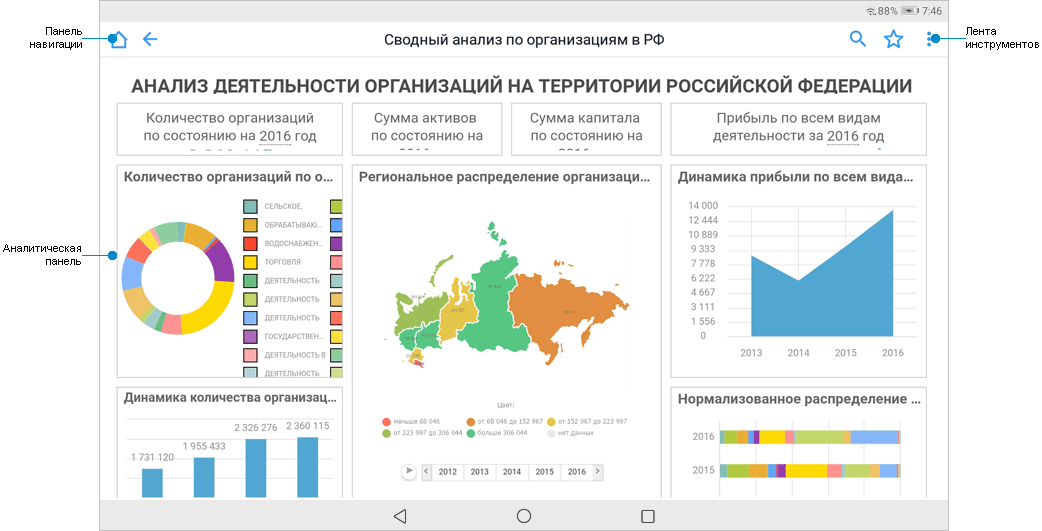The width and height of the screenshot is (1042, 531).
Task: Click the 'Цвет:' map legend caption
Action: tap(505, 405)
